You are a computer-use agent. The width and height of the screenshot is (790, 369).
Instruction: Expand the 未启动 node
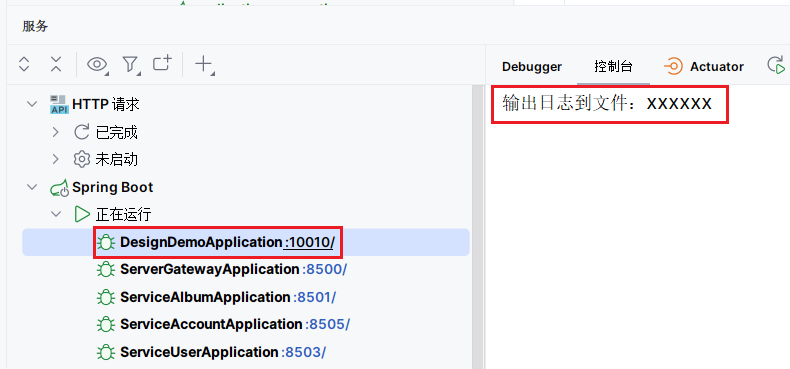coord(56,160)
